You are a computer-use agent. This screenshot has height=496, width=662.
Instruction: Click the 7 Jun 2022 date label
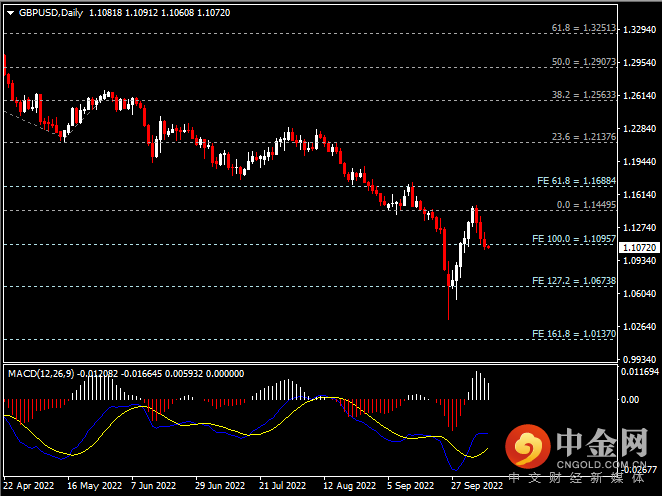click(x=153, y=486)
